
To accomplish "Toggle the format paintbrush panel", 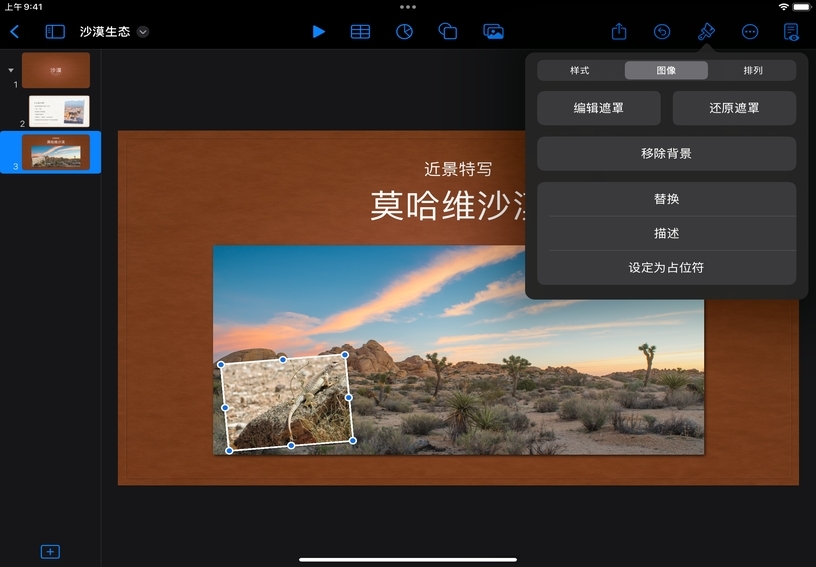I will pos(706,31).
